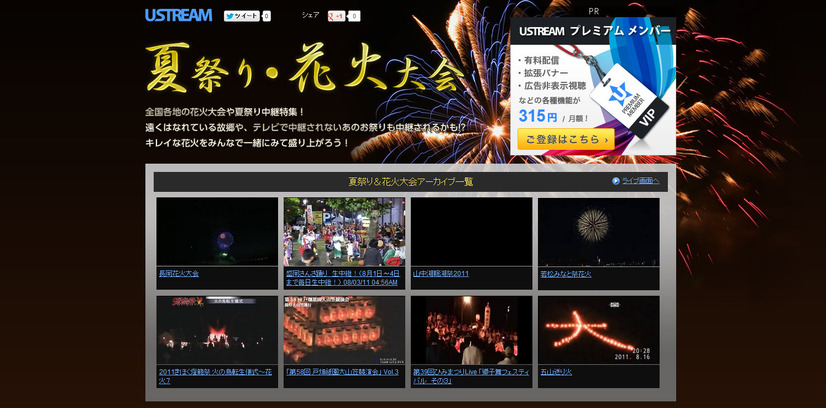
Task: Open the 長岡花火大会 video thumbnail
Action: click(x=217, y=232)
